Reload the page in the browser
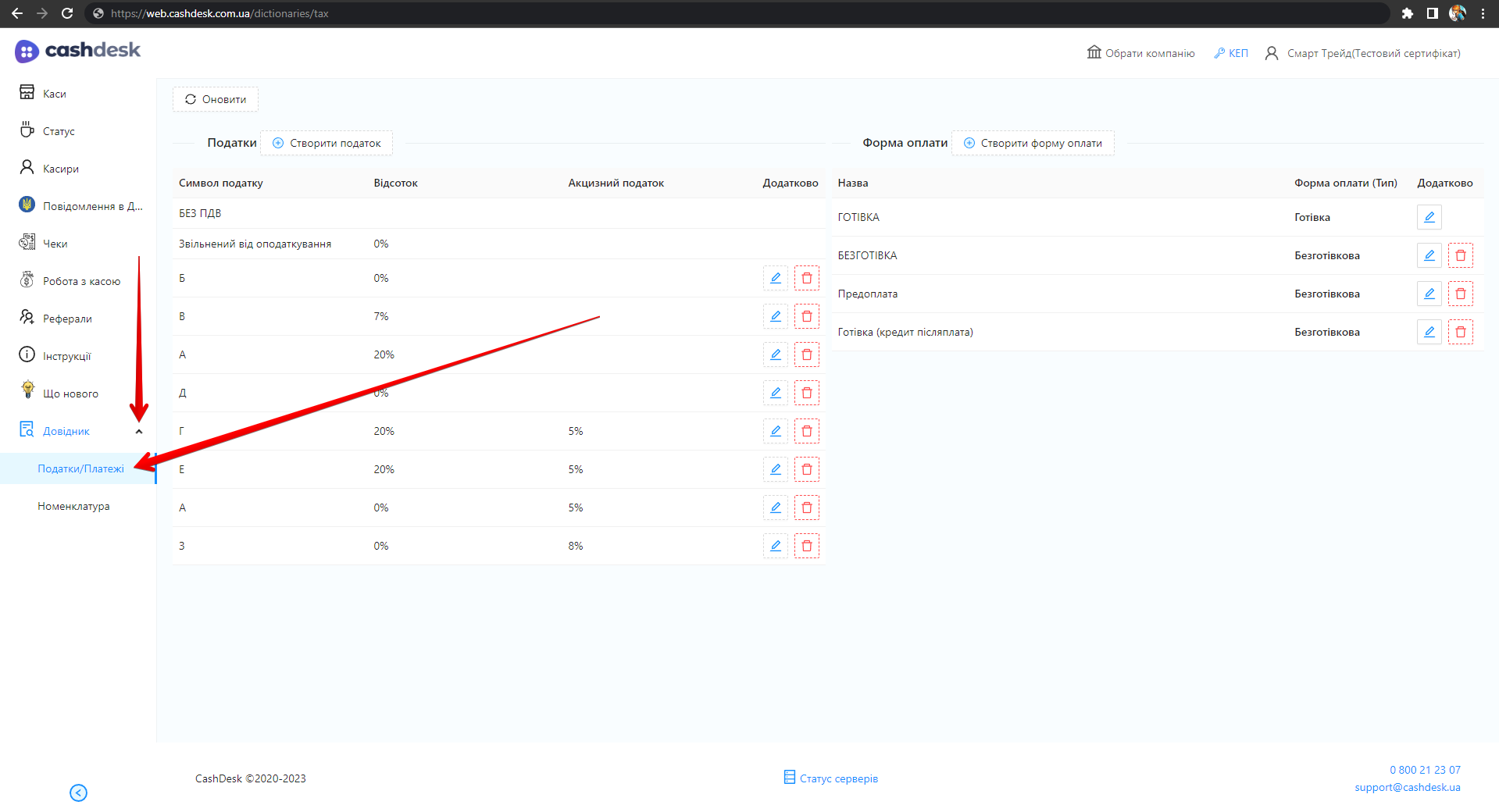1499x812 pixels. pyautogui.click(x=67, y=13)
